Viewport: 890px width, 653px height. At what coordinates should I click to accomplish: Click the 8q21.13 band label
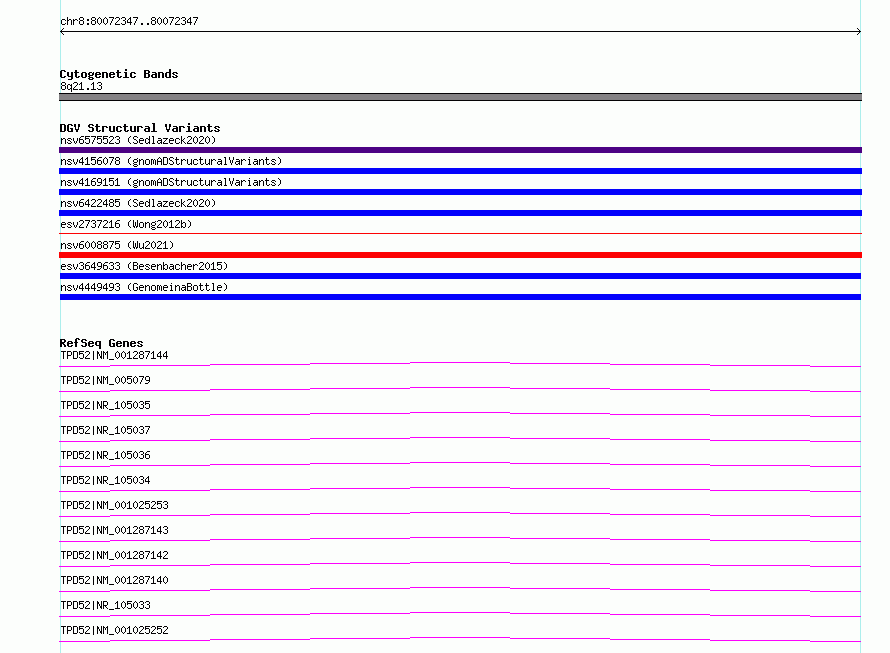81,86
